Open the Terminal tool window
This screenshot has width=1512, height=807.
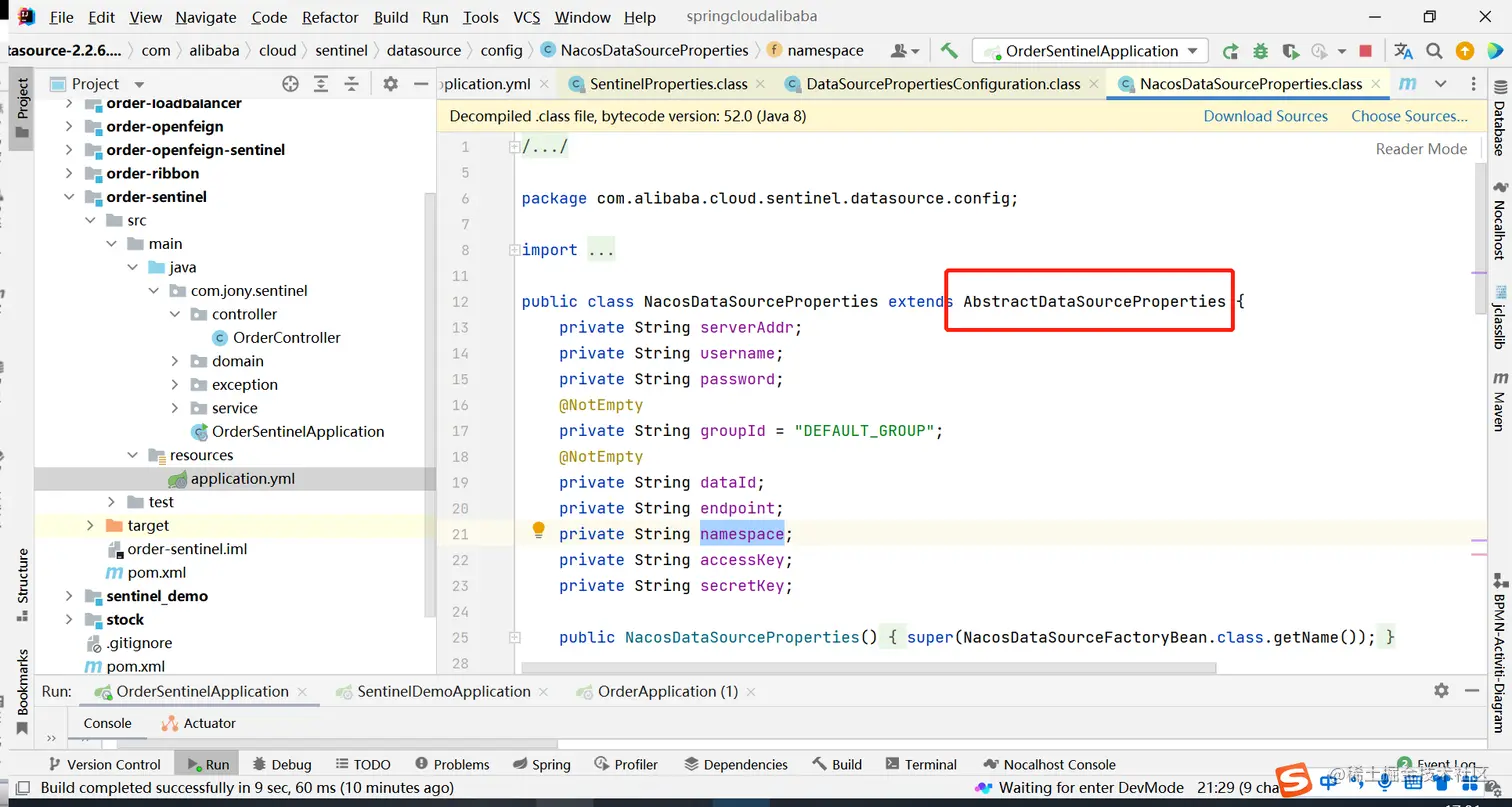pyautogui.click(x=920, y=764)
